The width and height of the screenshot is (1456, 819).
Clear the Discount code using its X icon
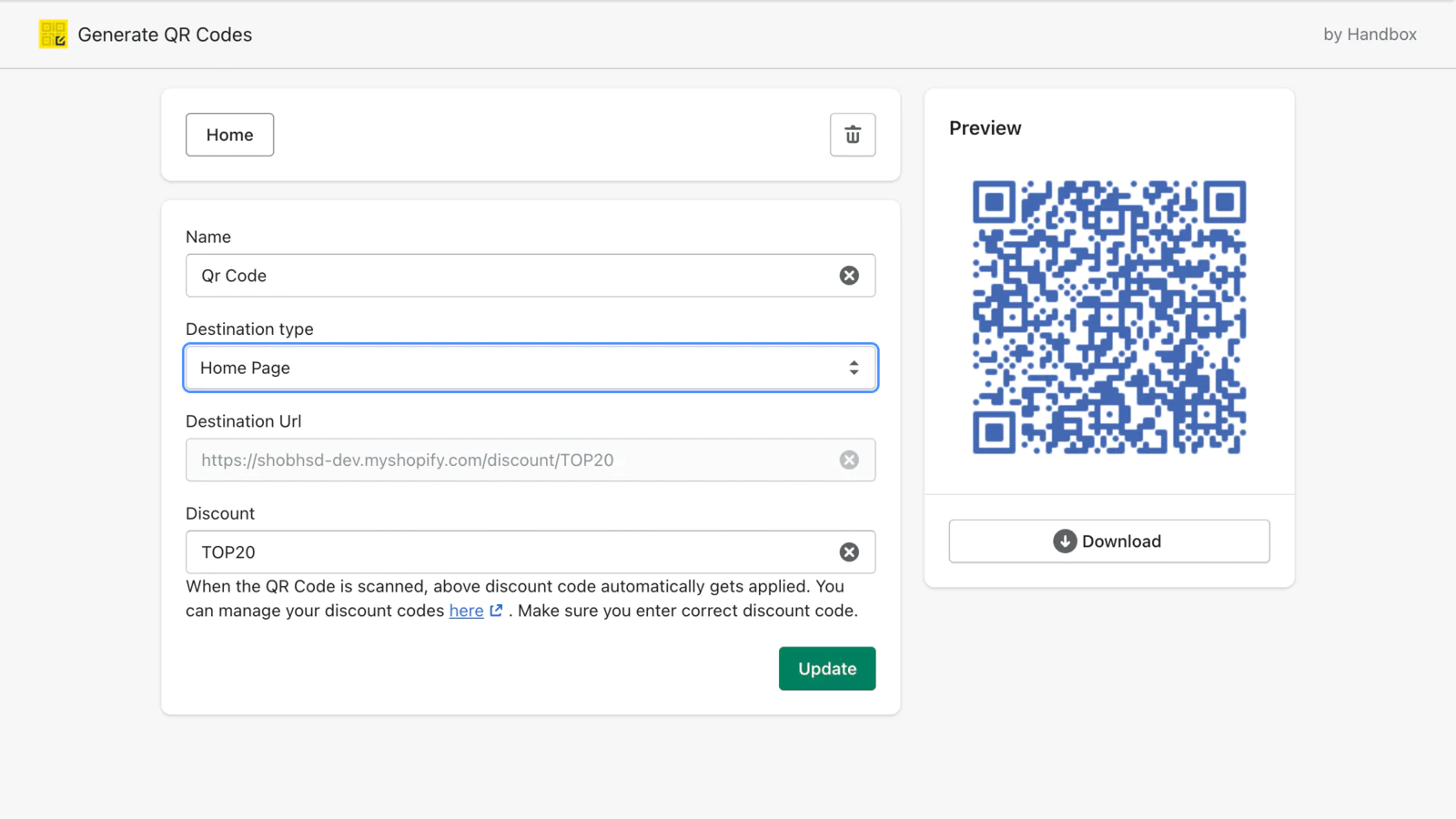849,552
